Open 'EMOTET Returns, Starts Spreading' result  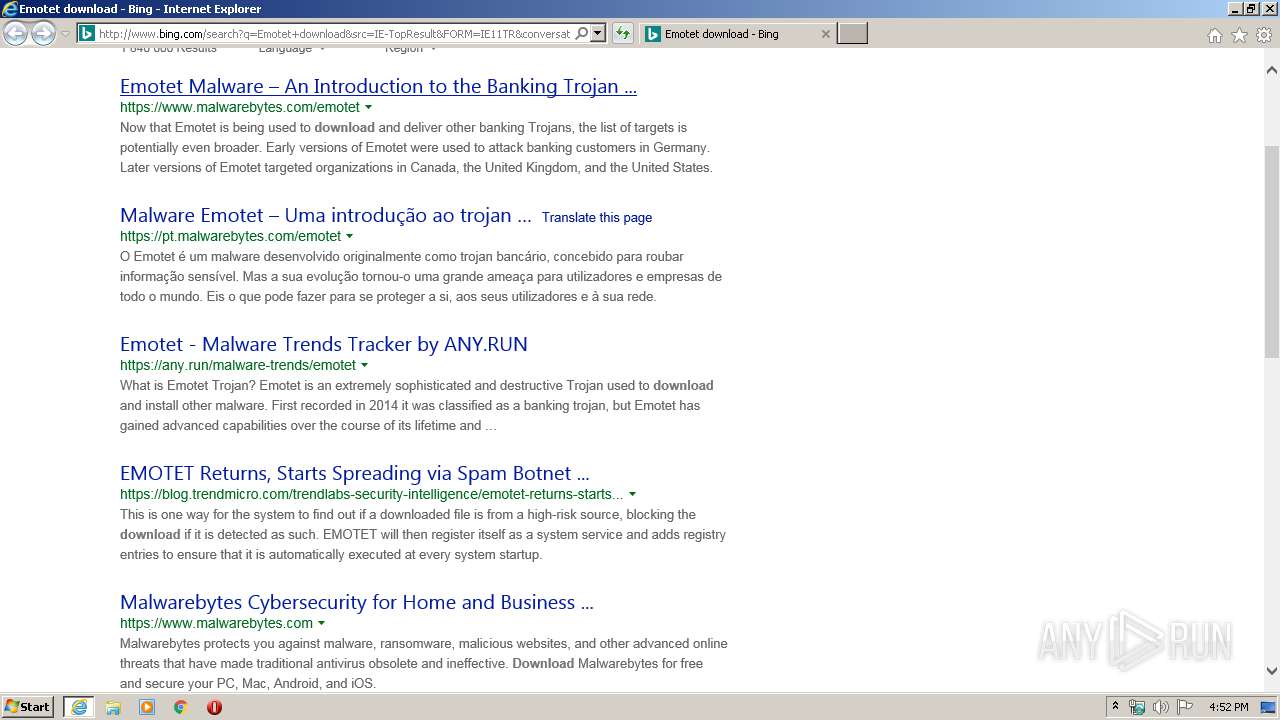[x=354, y=473]
